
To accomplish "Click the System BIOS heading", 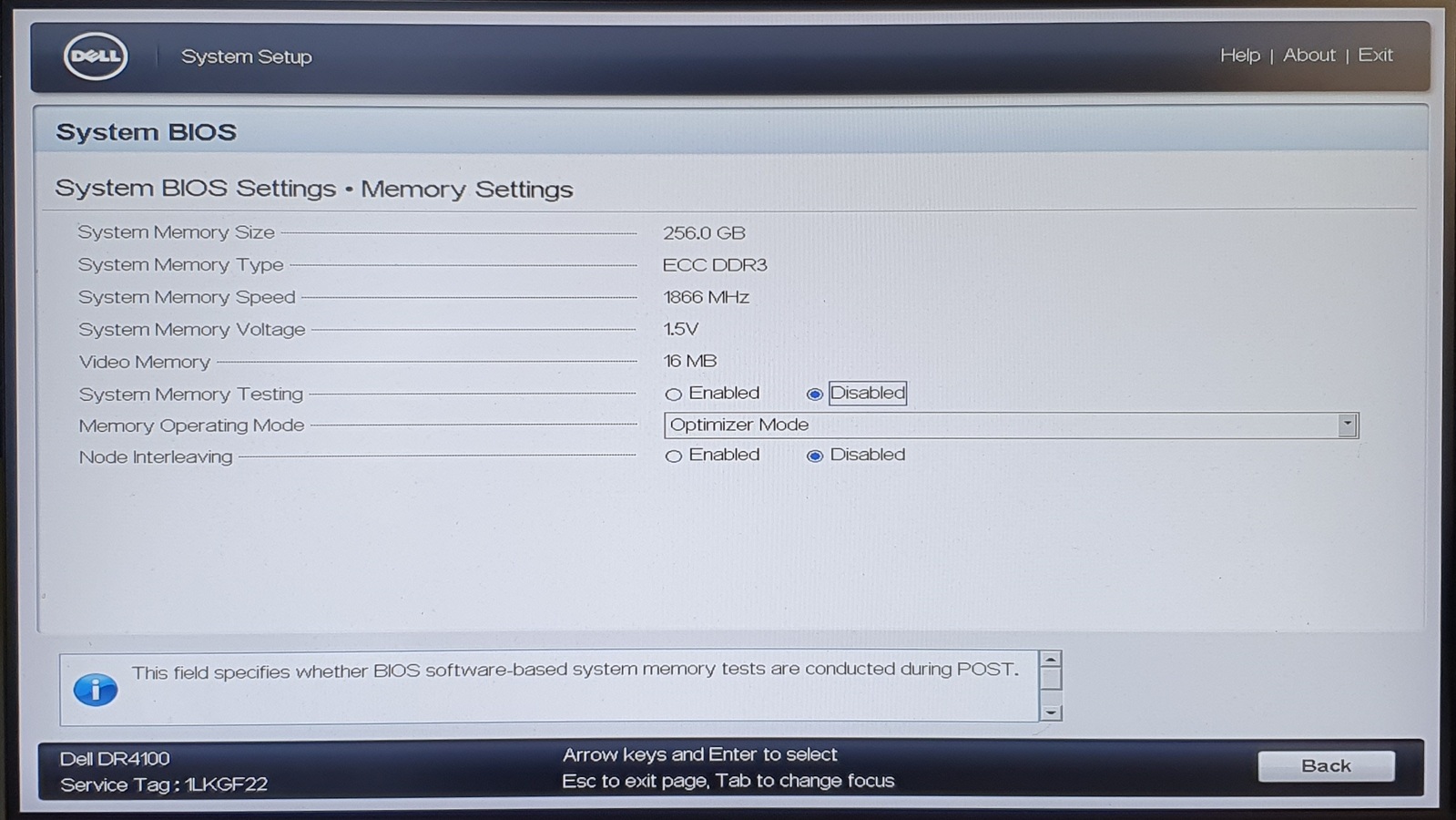I will point(146,132).
